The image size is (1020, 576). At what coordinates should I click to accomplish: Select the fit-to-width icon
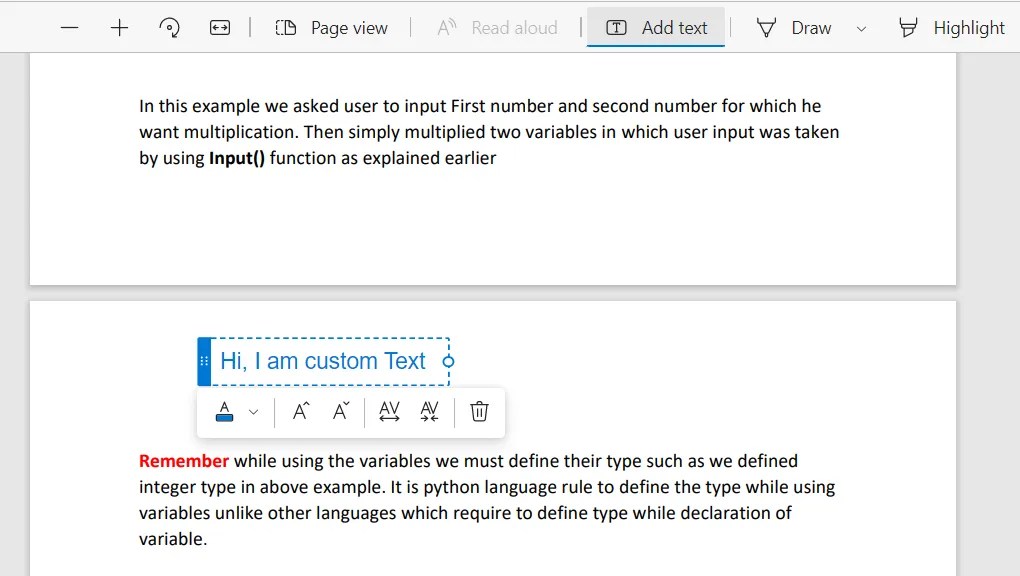219,27
